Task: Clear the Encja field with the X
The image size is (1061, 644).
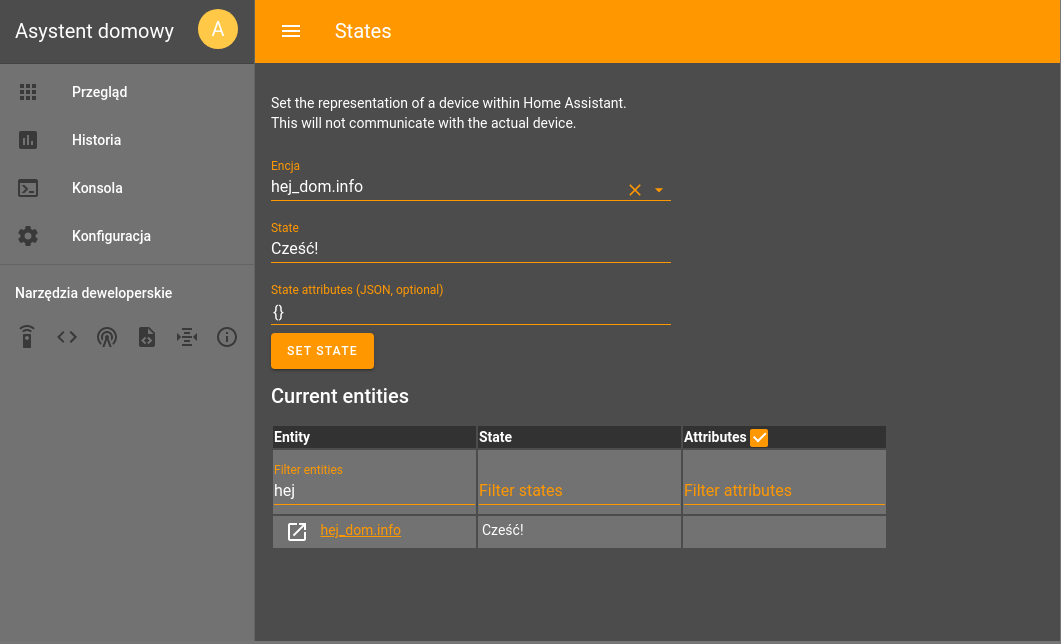Action: (x=634, y=190)
